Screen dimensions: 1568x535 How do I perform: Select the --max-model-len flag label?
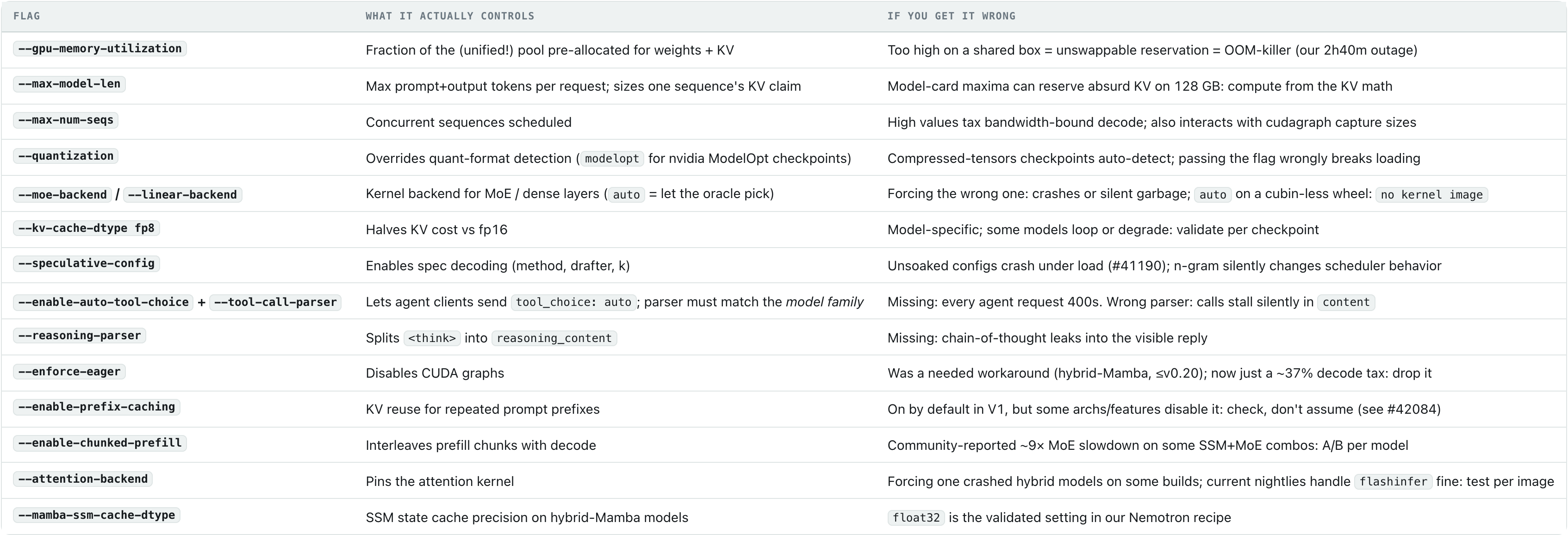tap(69, 84)
